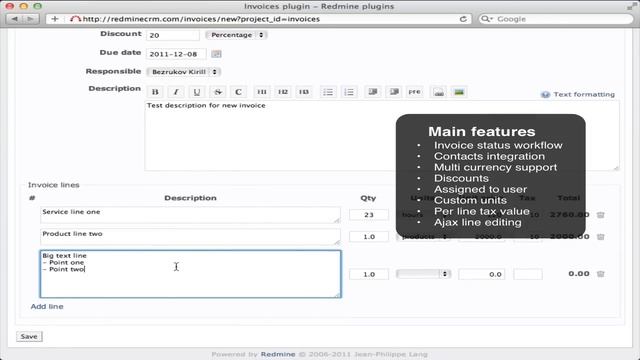The width and height of the screenshot is (640, 360).
Task: Apply Heading 2 formatting button
Action: pos(282,92)
